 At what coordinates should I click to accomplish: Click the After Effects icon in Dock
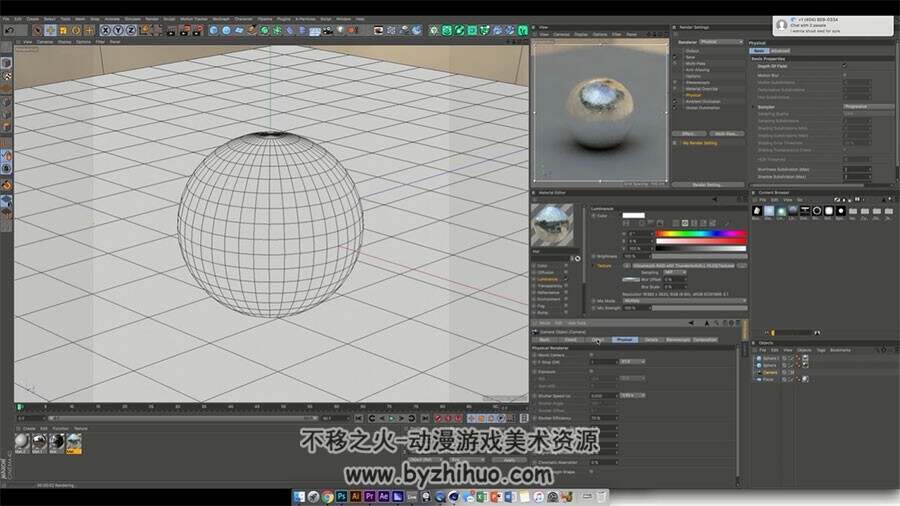tap(383, 496)
